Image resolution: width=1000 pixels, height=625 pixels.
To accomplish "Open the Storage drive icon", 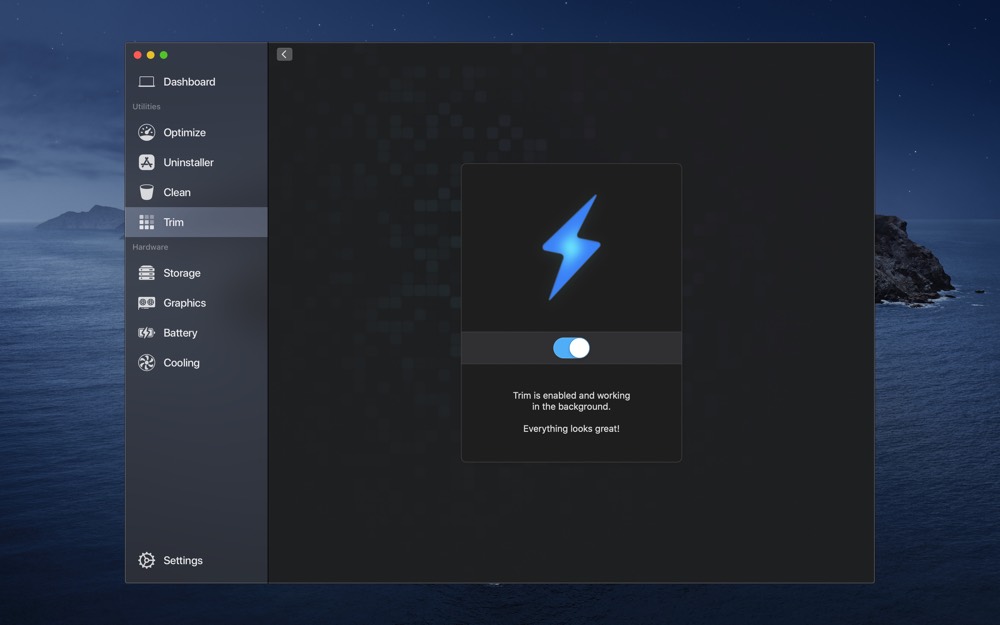I will pos(147,273).
